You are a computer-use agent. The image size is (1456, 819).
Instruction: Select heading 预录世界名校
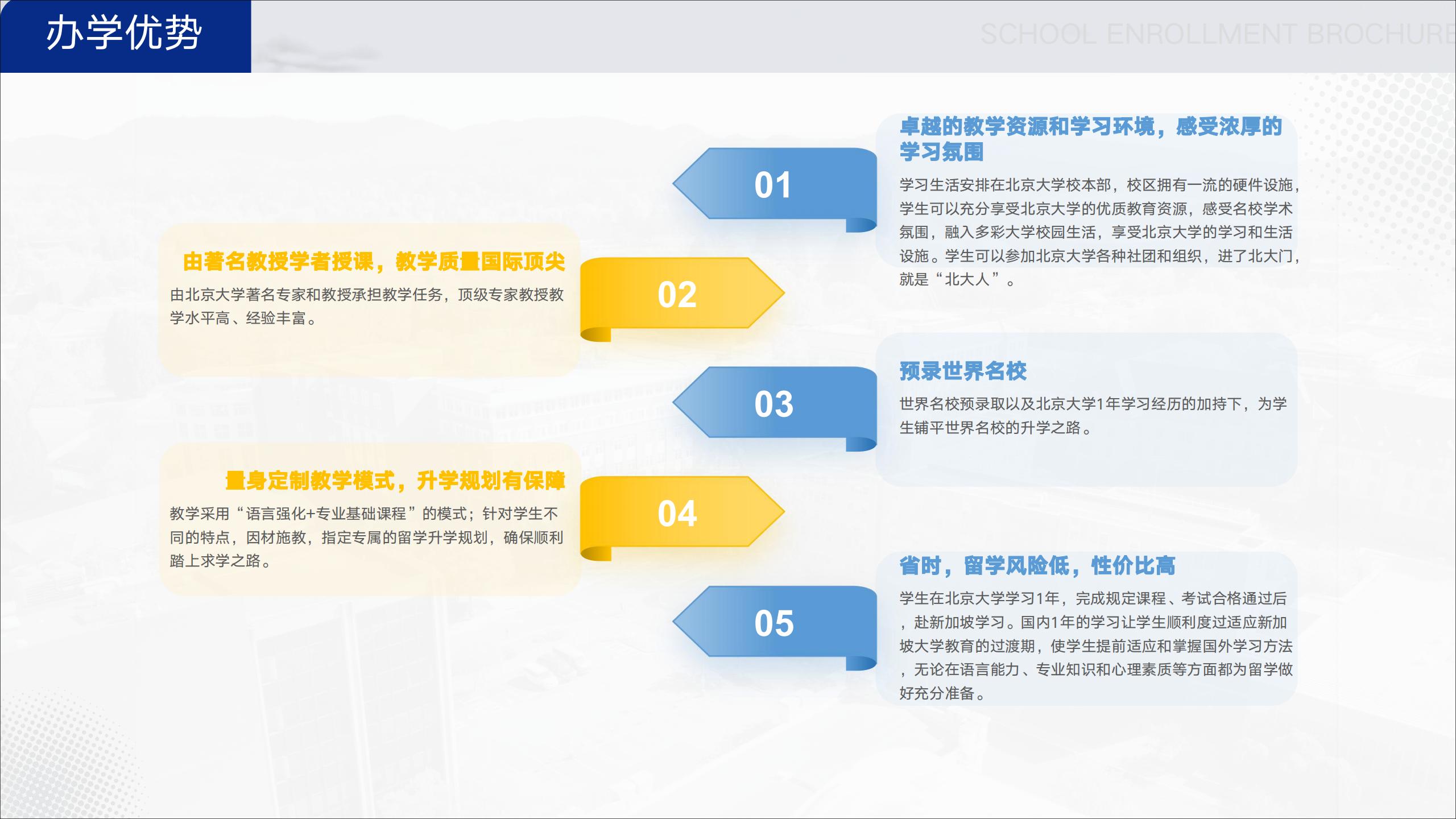click(x=963, y=371)
